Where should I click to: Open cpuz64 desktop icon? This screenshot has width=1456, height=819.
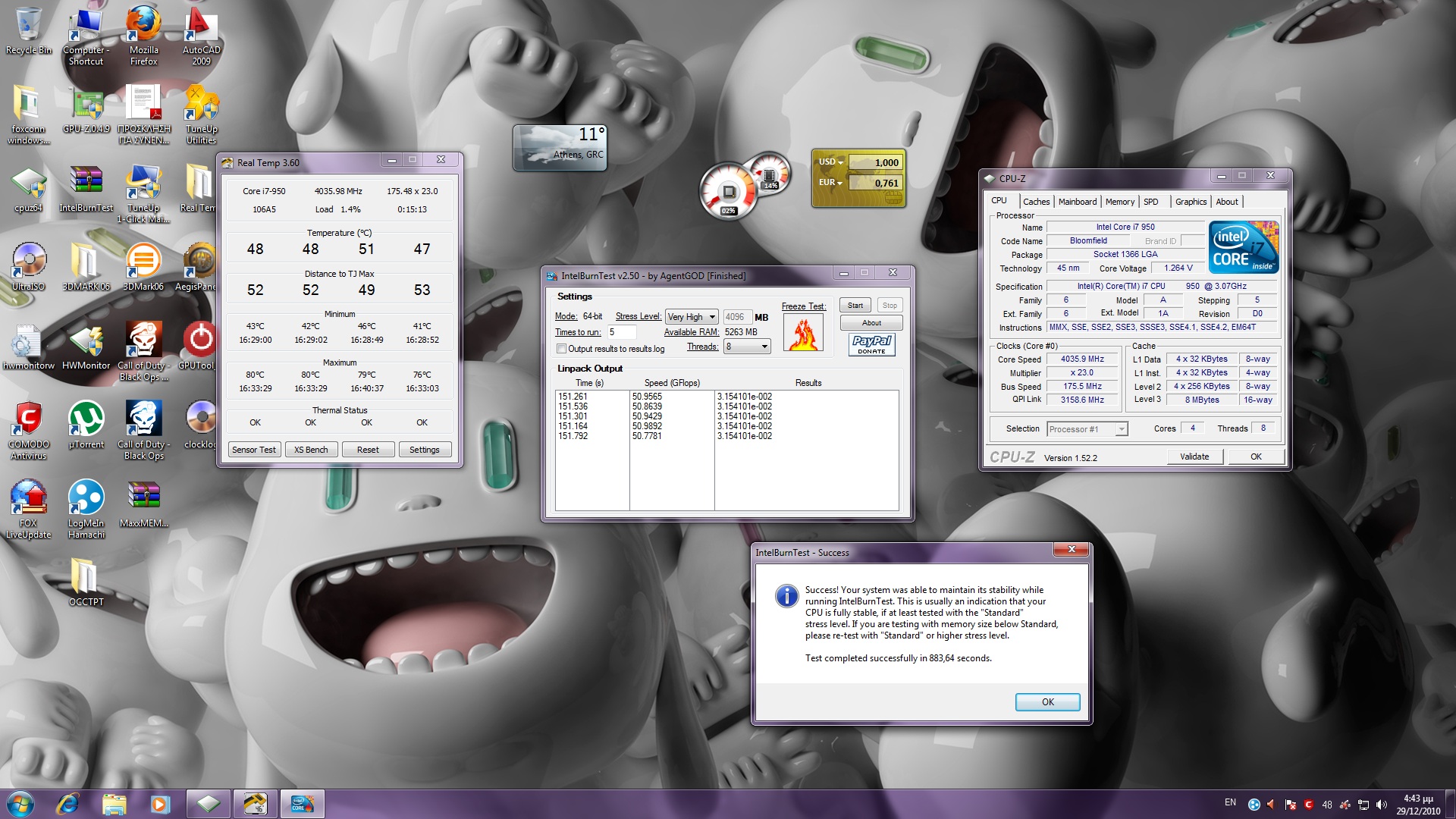29,190
